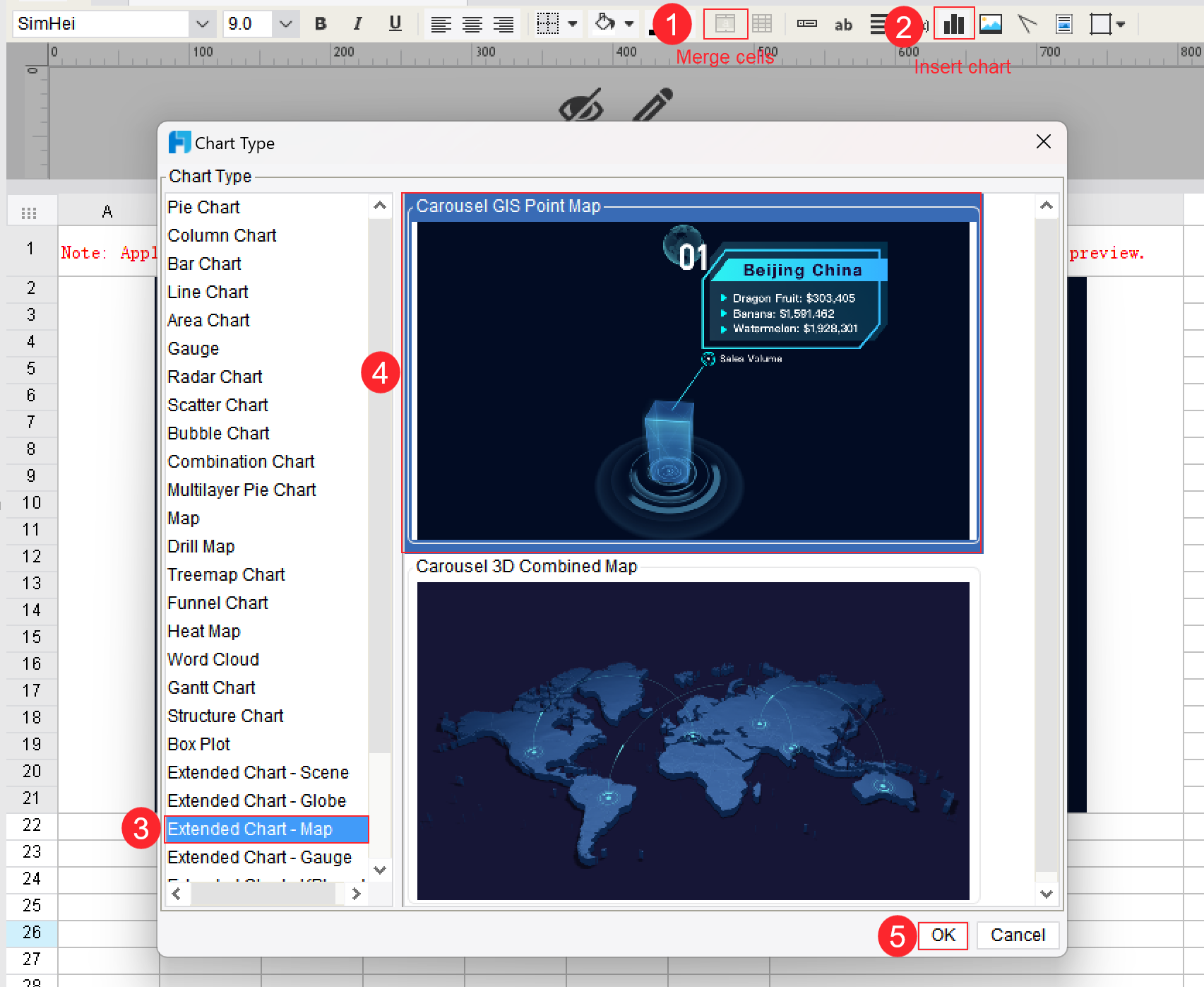
Task: Apply center text alignment
Action: point(472,23)
